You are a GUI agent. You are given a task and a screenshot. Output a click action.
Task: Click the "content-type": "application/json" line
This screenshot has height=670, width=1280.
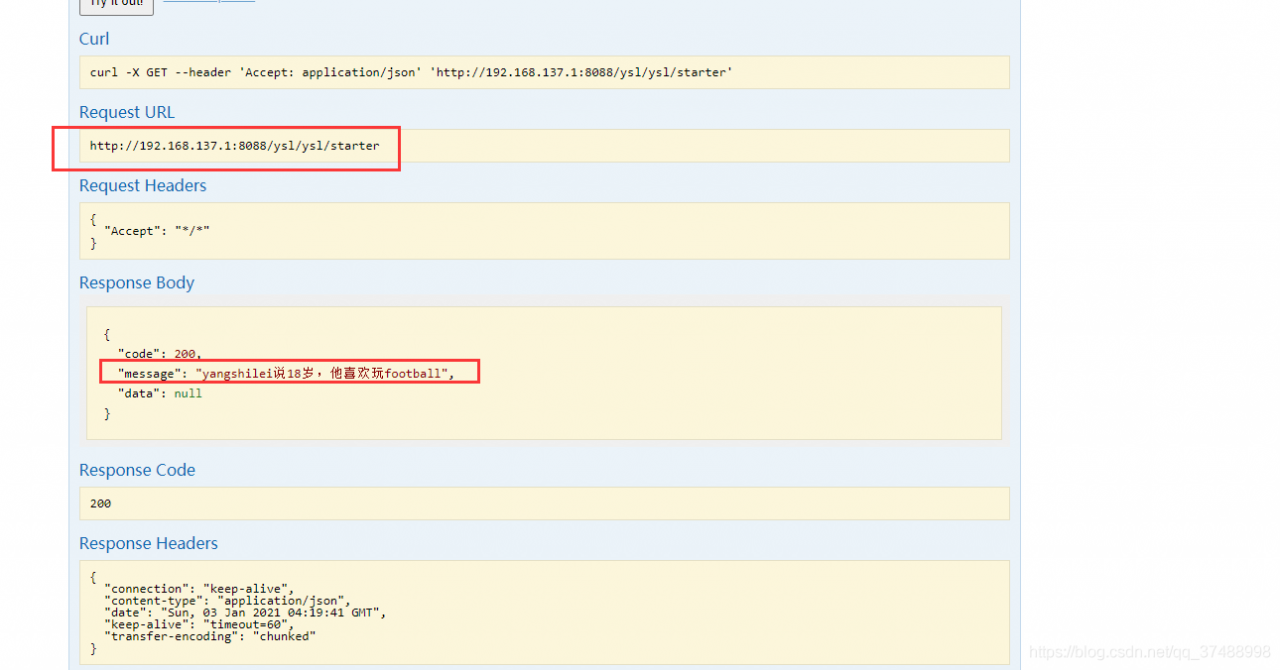coord(228,601)
